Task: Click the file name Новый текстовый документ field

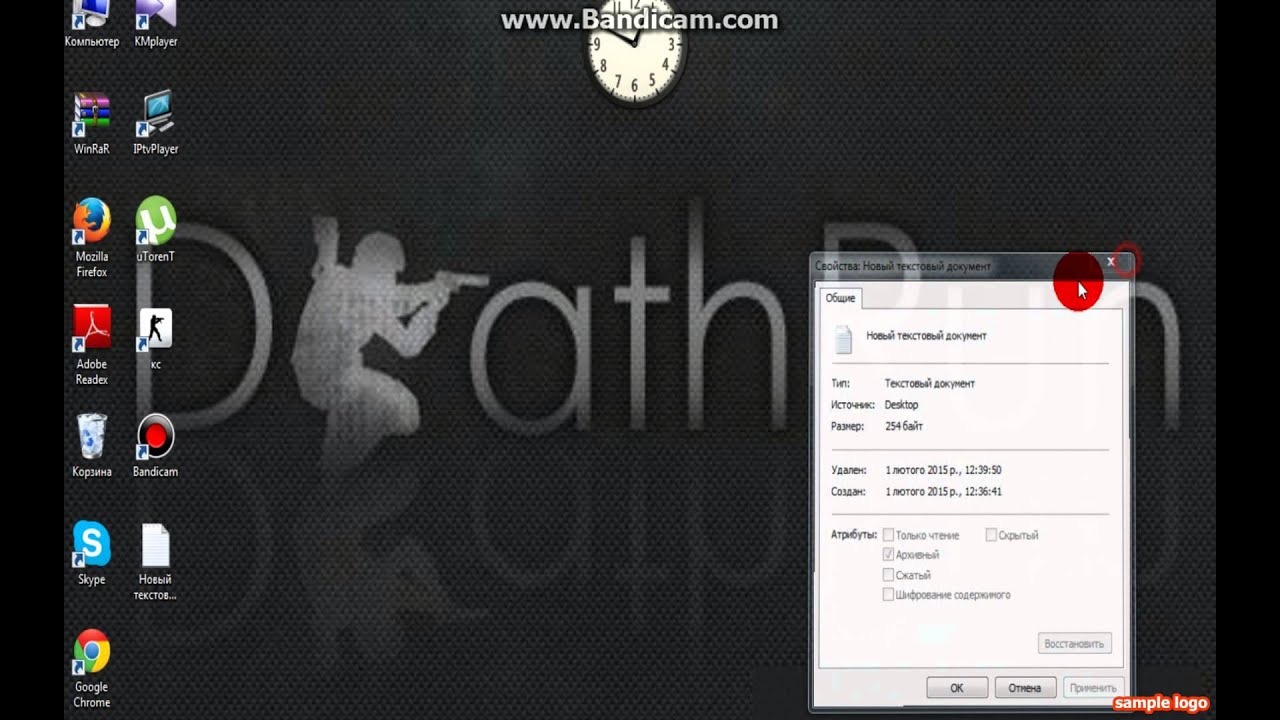Action: 926,336
